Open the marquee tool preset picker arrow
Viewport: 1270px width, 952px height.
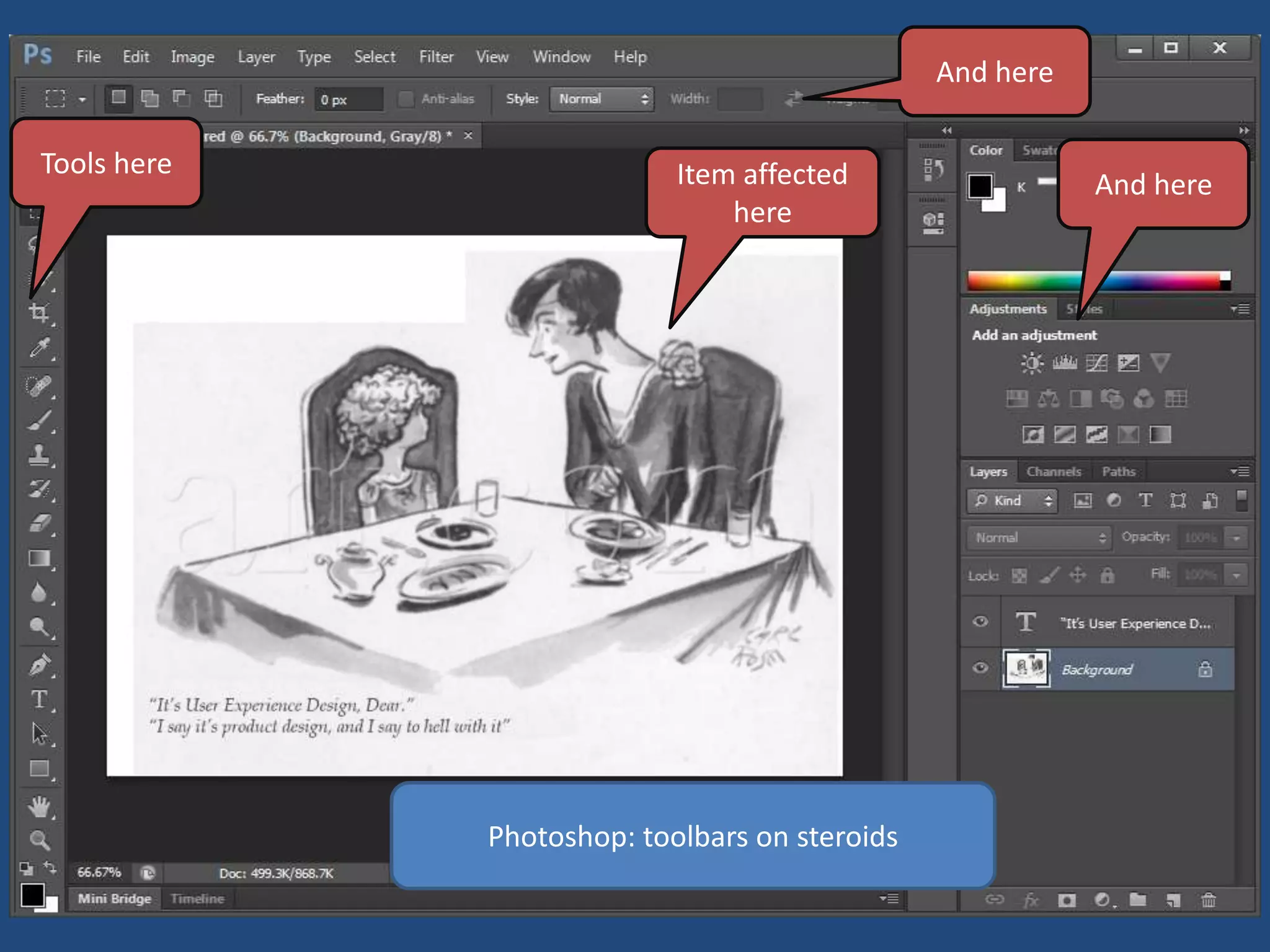pos(82,99)
